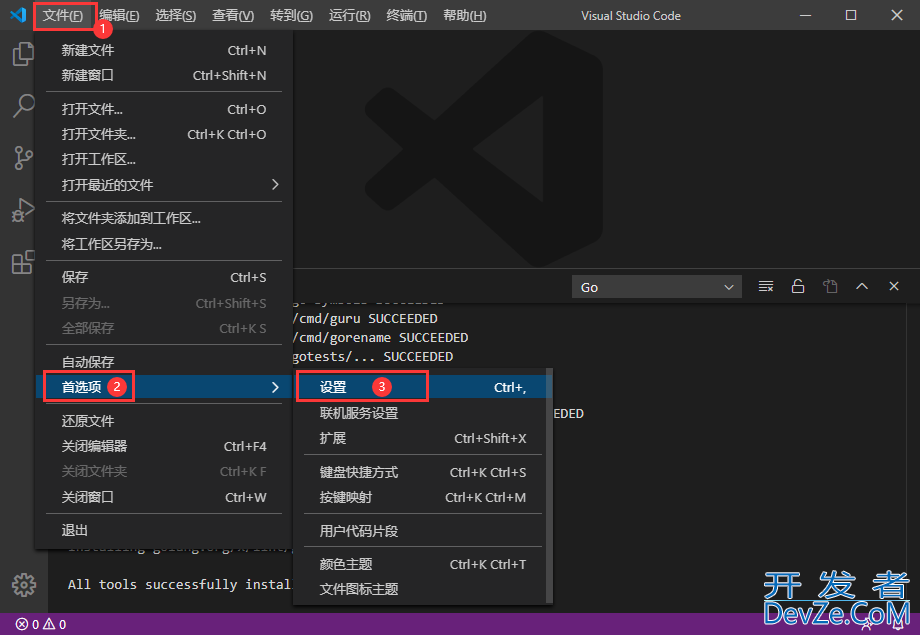Toggle 自动保存 option
This screenshot has width=920, height=635.
164,362
